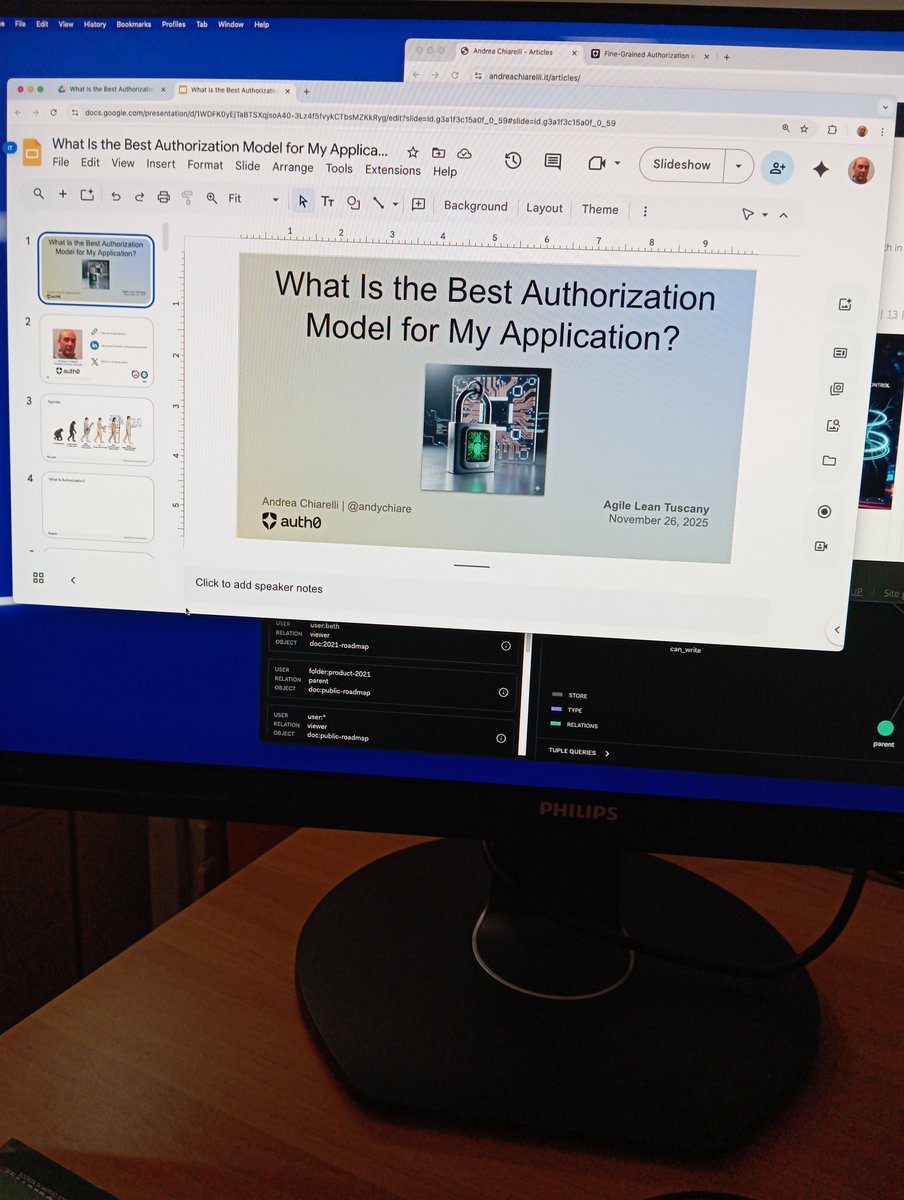The width and height of the screenshot is (904, 1200).
Task: Click the Redo arrow in toolbar
Action: tap(139, 197)
